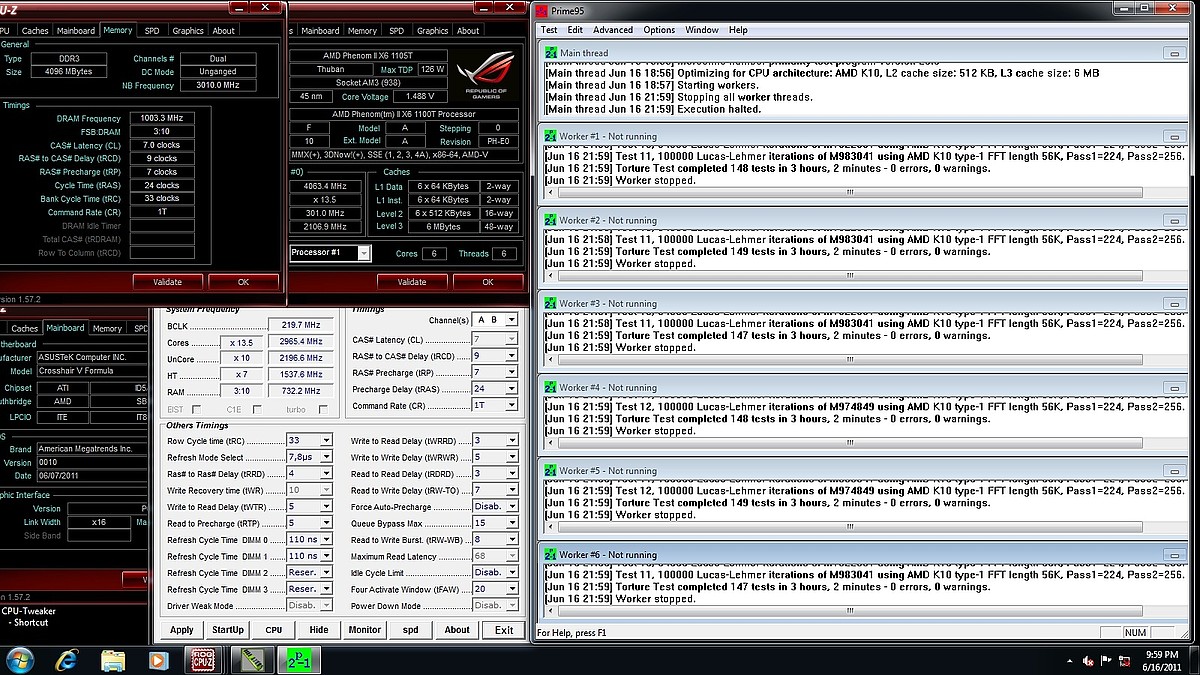1200x675 pixels.
Task: Click the Exit button in CPU-Tweaker
Action: click(x=504, y=630)
